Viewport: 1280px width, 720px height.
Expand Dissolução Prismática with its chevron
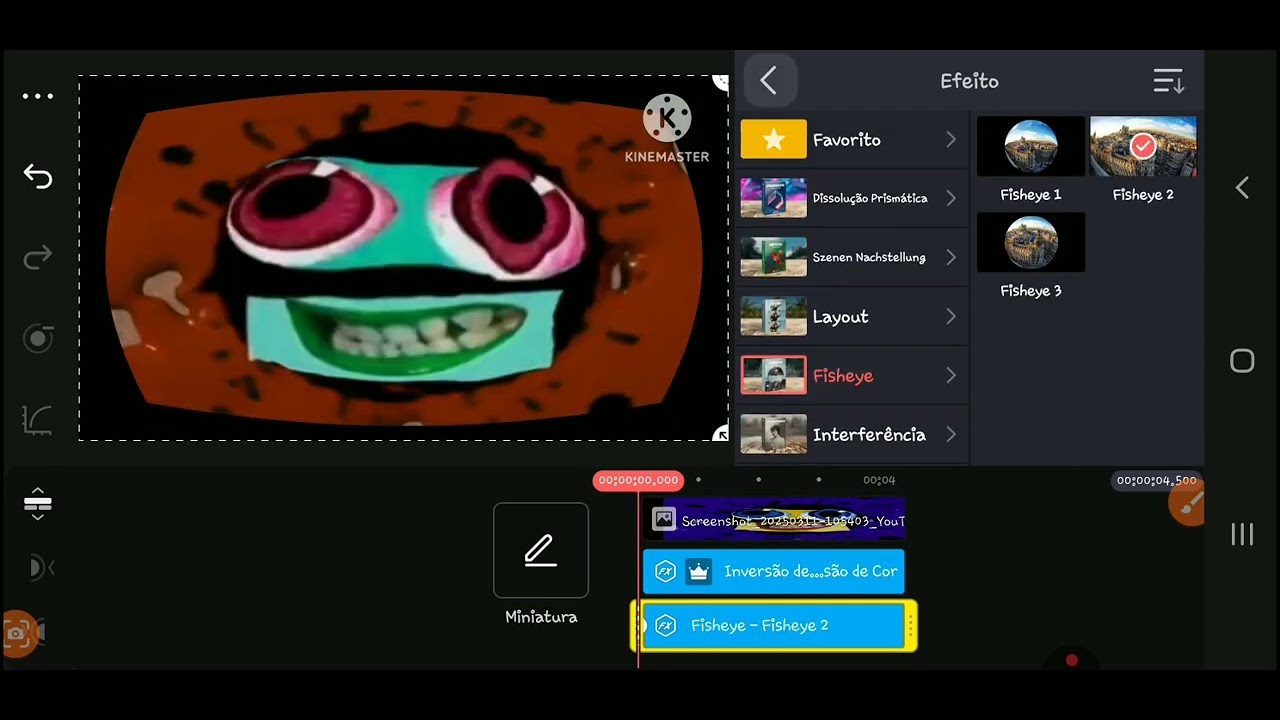(x=951, y=198)
